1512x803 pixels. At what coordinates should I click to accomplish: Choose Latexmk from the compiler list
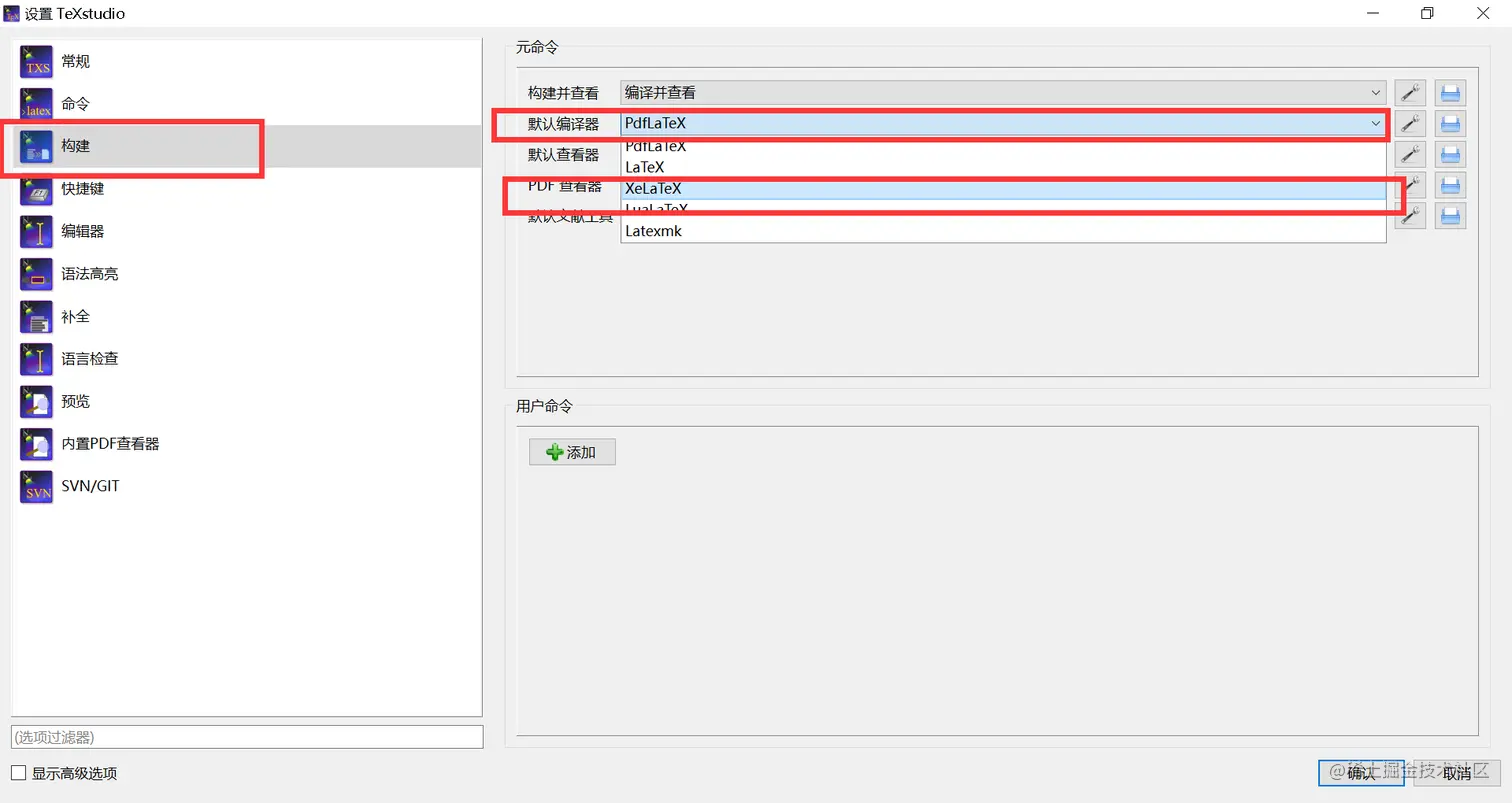(1003, 231)
